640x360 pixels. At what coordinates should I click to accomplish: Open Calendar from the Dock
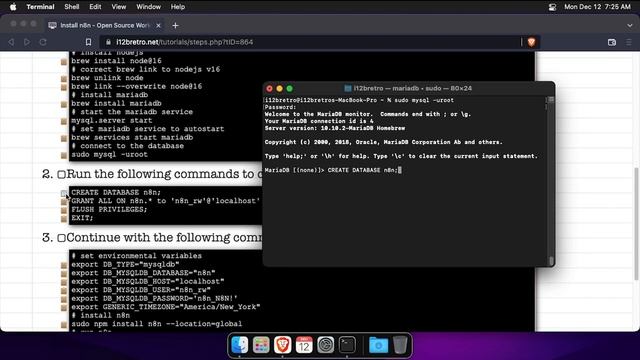tap(304, 345)
